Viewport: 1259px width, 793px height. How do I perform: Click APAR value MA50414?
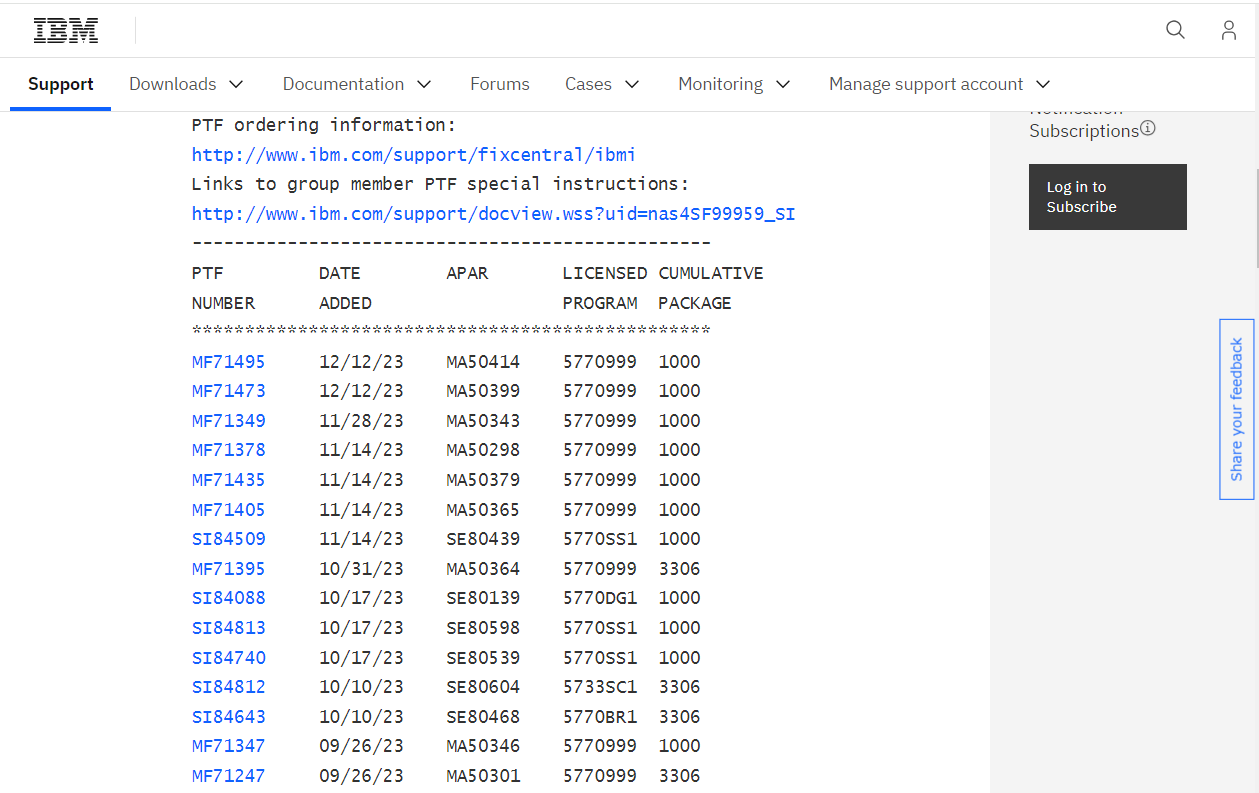coord(483,361)
